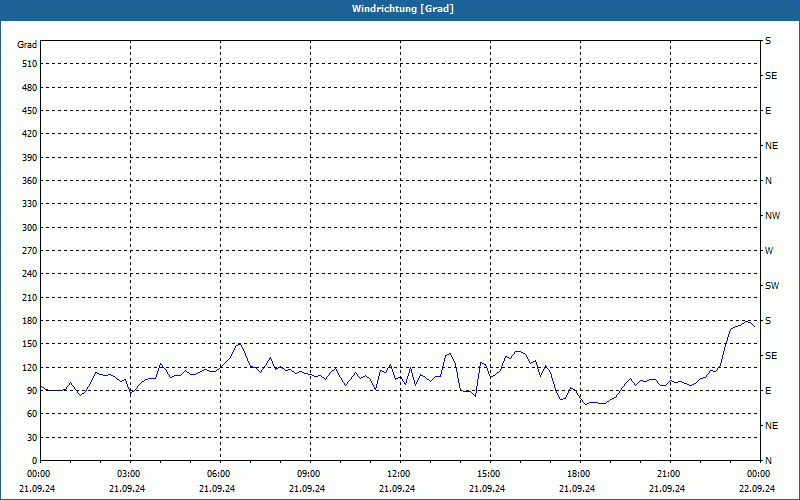
Task: Click the 480 y-axis value
Action: [30, 88]
